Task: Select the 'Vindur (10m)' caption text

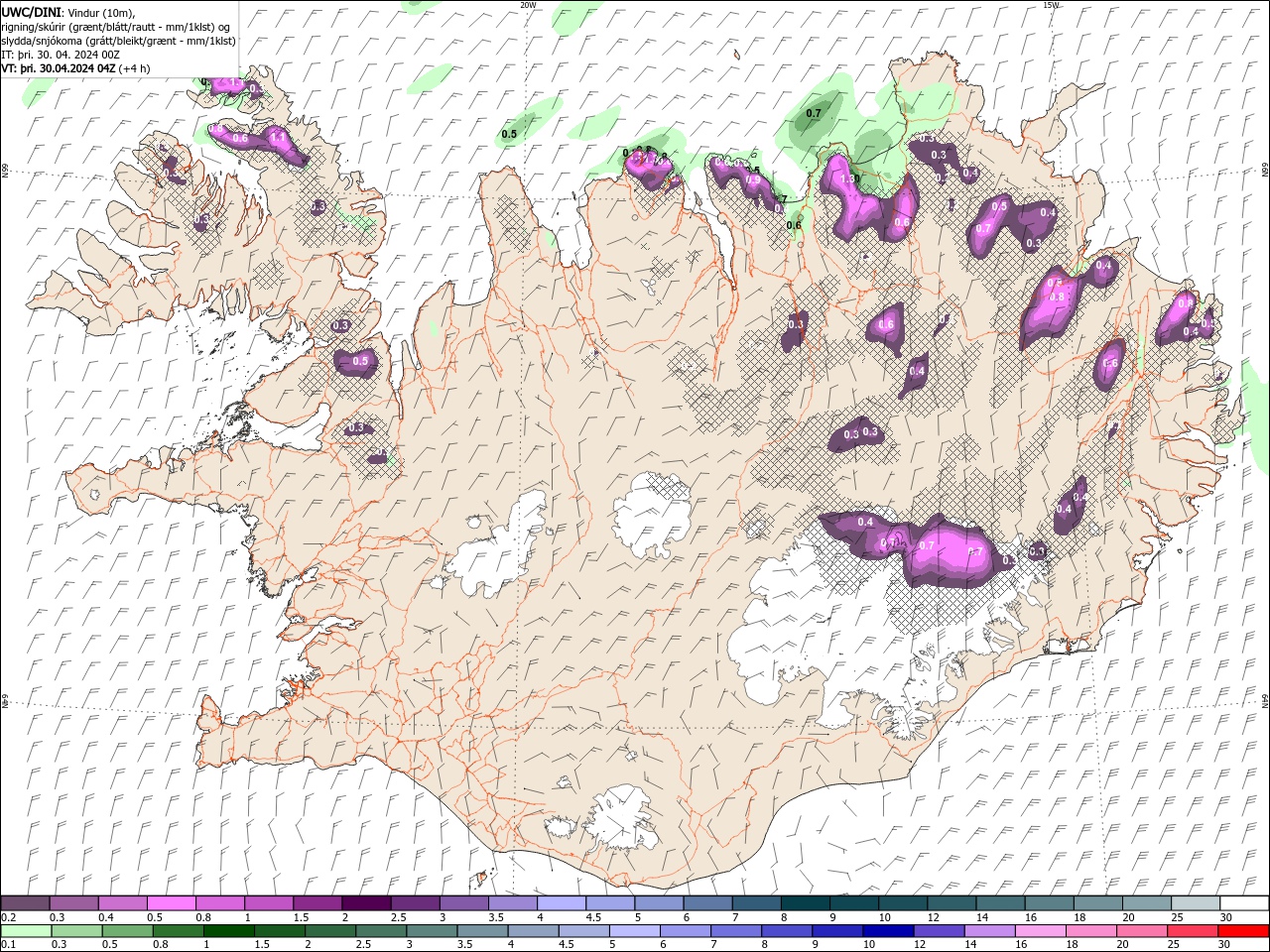Action: (x=99, y=12)
